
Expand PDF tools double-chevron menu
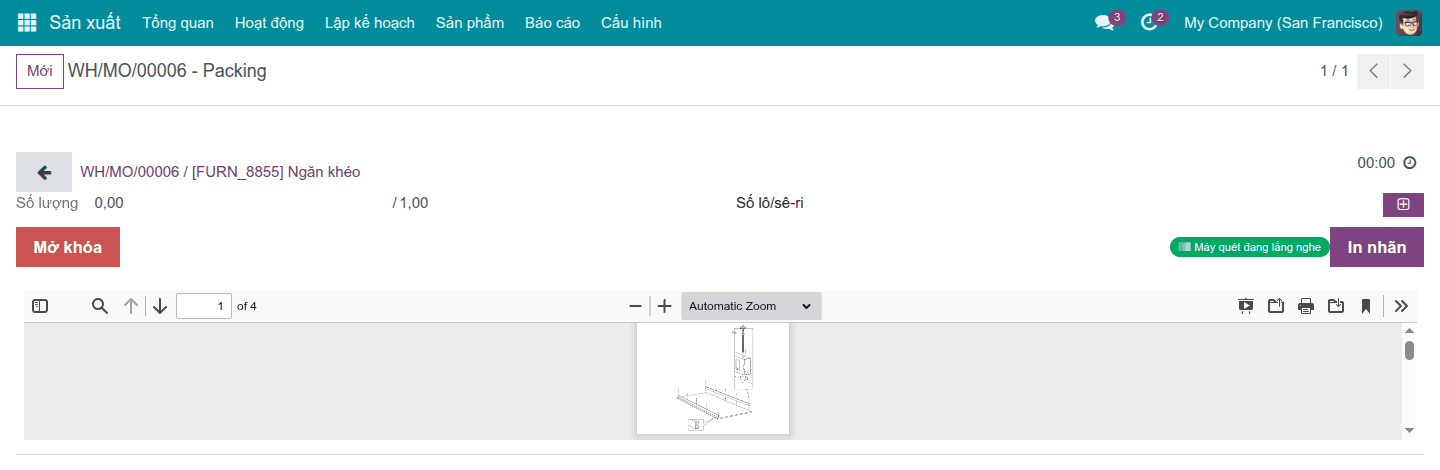point(1401,306)
